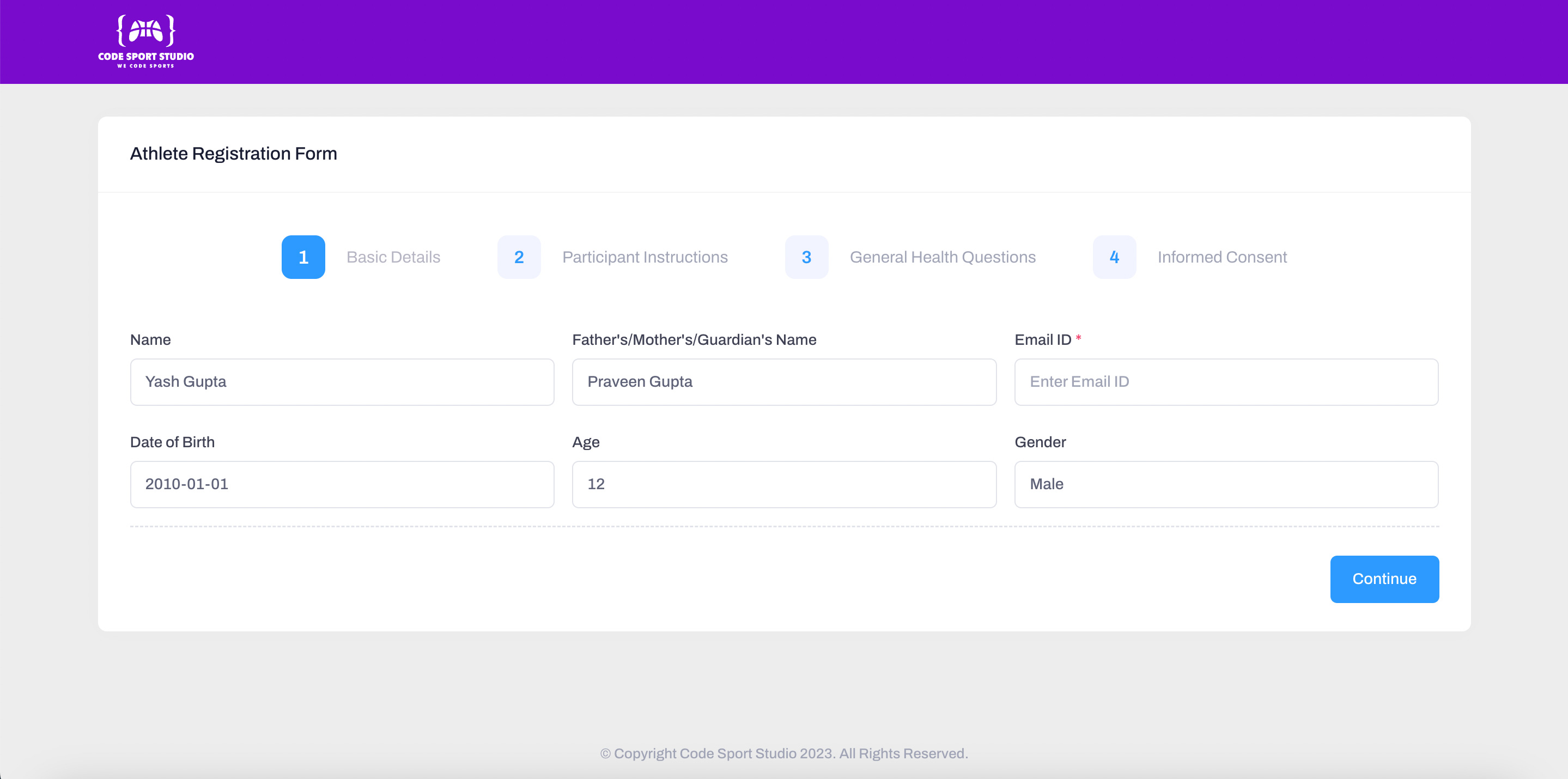Click the Enter Email ID field
The image size is (1568, 779).
pos(1226,381)
